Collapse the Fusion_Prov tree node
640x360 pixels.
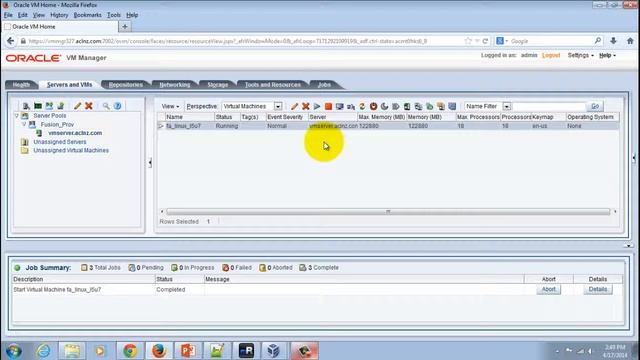24,124
